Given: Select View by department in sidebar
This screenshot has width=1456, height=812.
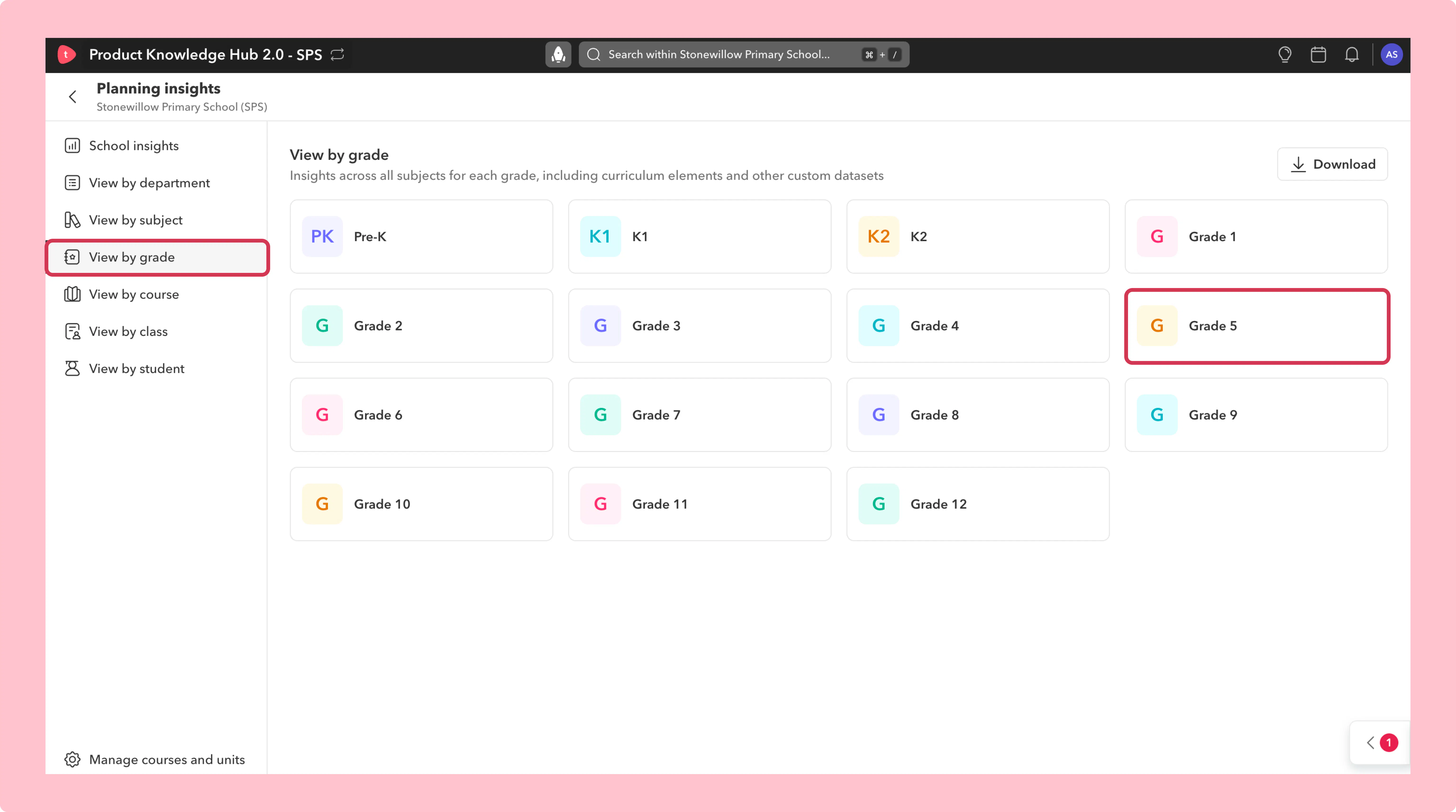Looking at the screenshot, I should [156, 183].
